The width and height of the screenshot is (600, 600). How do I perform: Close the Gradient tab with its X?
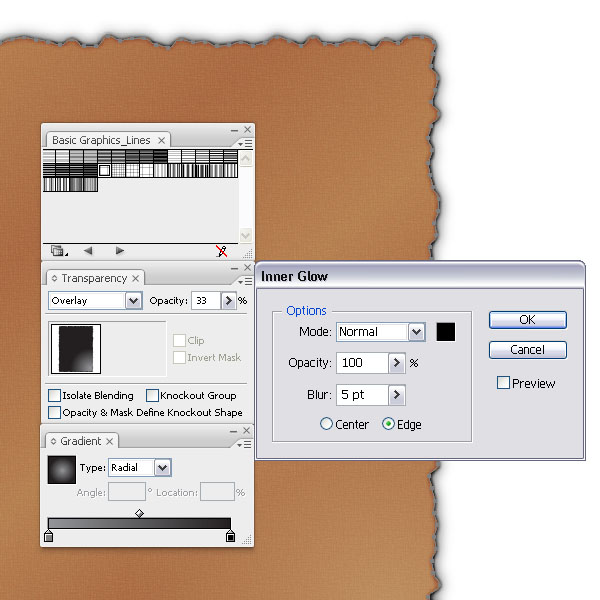(x=109, y=442)
